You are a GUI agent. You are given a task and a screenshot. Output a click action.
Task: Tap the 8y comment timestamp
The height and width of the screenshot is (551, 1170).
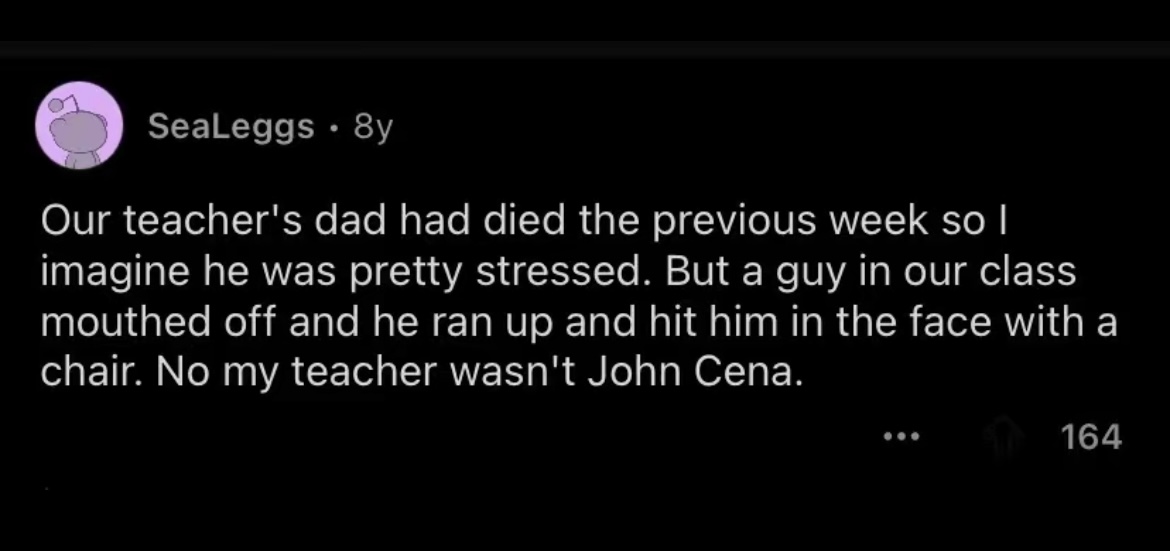(x=372, y=128)
